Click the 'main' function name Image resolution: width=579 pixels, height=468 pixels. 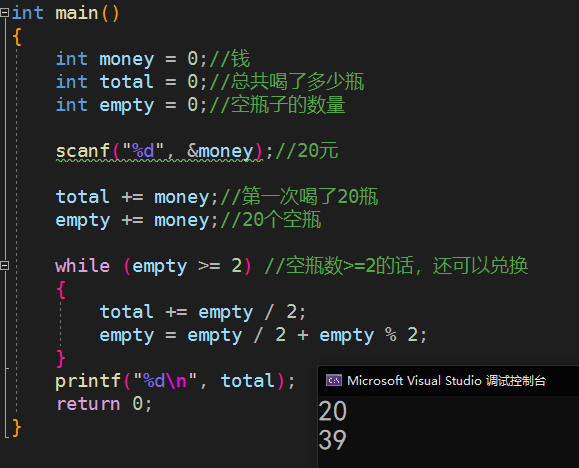[77, 13]
